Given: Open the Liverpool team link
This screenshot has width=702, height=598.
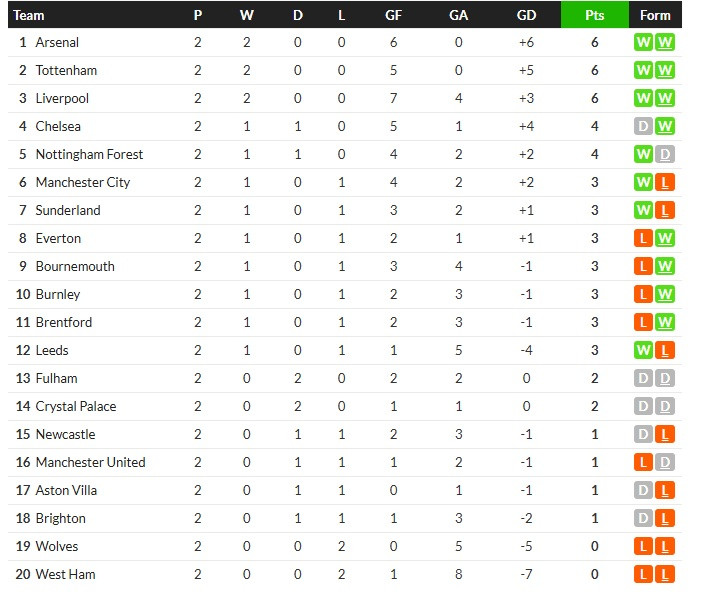Looking at the screenshot, I should pyautogui.click(x=62, y=98).
